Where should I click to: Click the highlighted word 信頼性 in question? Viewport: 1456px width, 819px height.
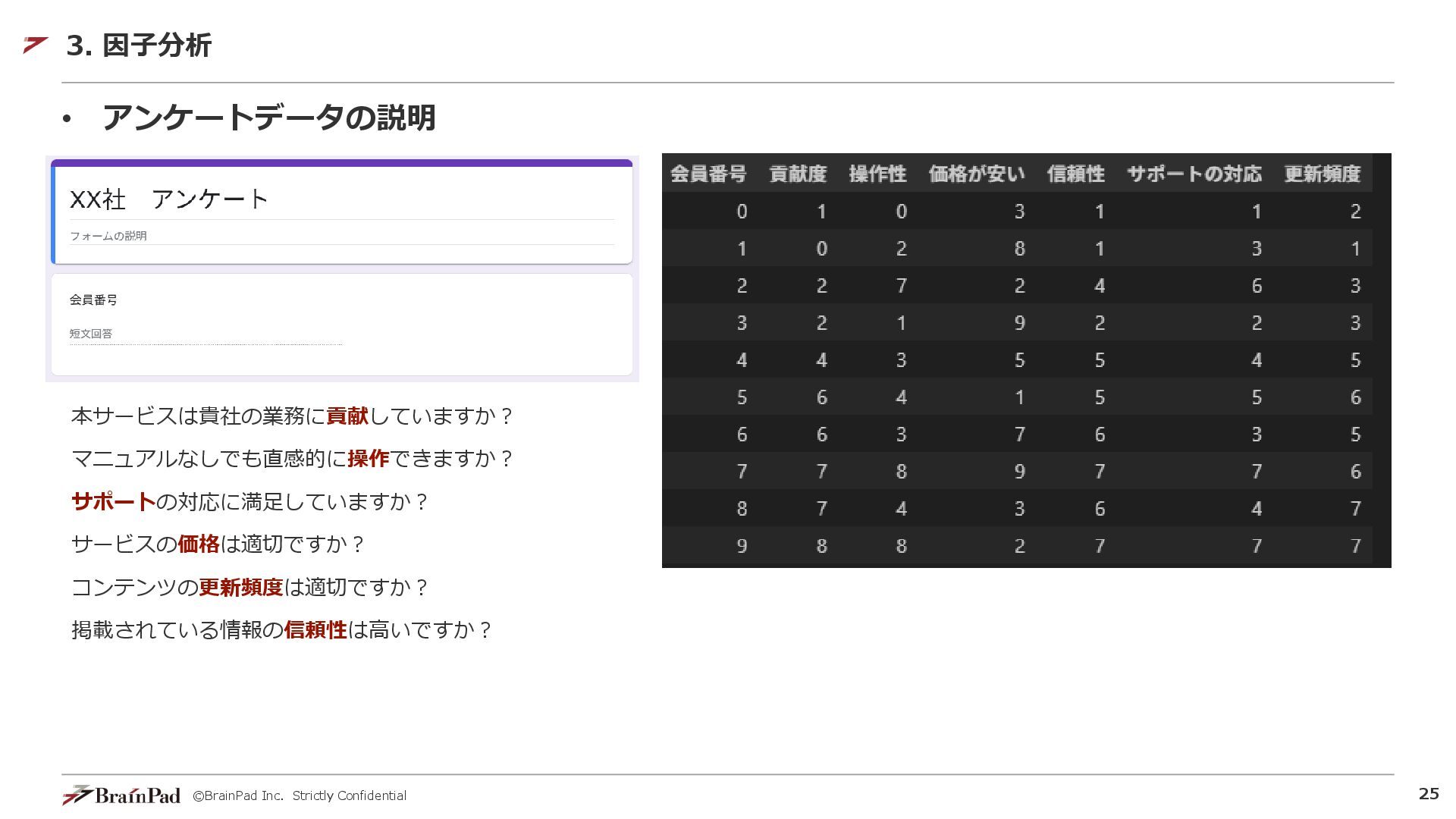[315, 630]
